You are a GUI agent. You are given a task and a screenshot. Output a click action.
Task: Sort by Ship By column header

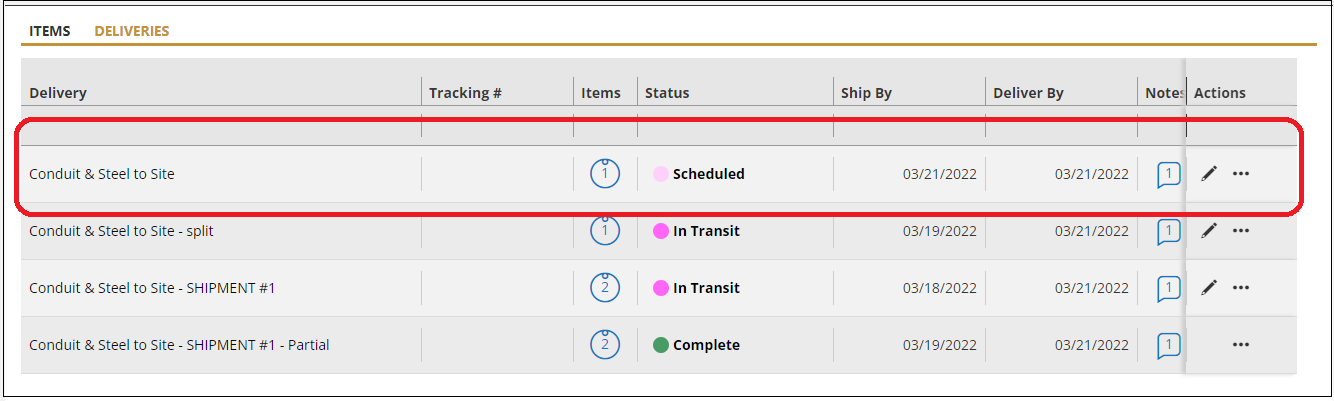point(866,93)
